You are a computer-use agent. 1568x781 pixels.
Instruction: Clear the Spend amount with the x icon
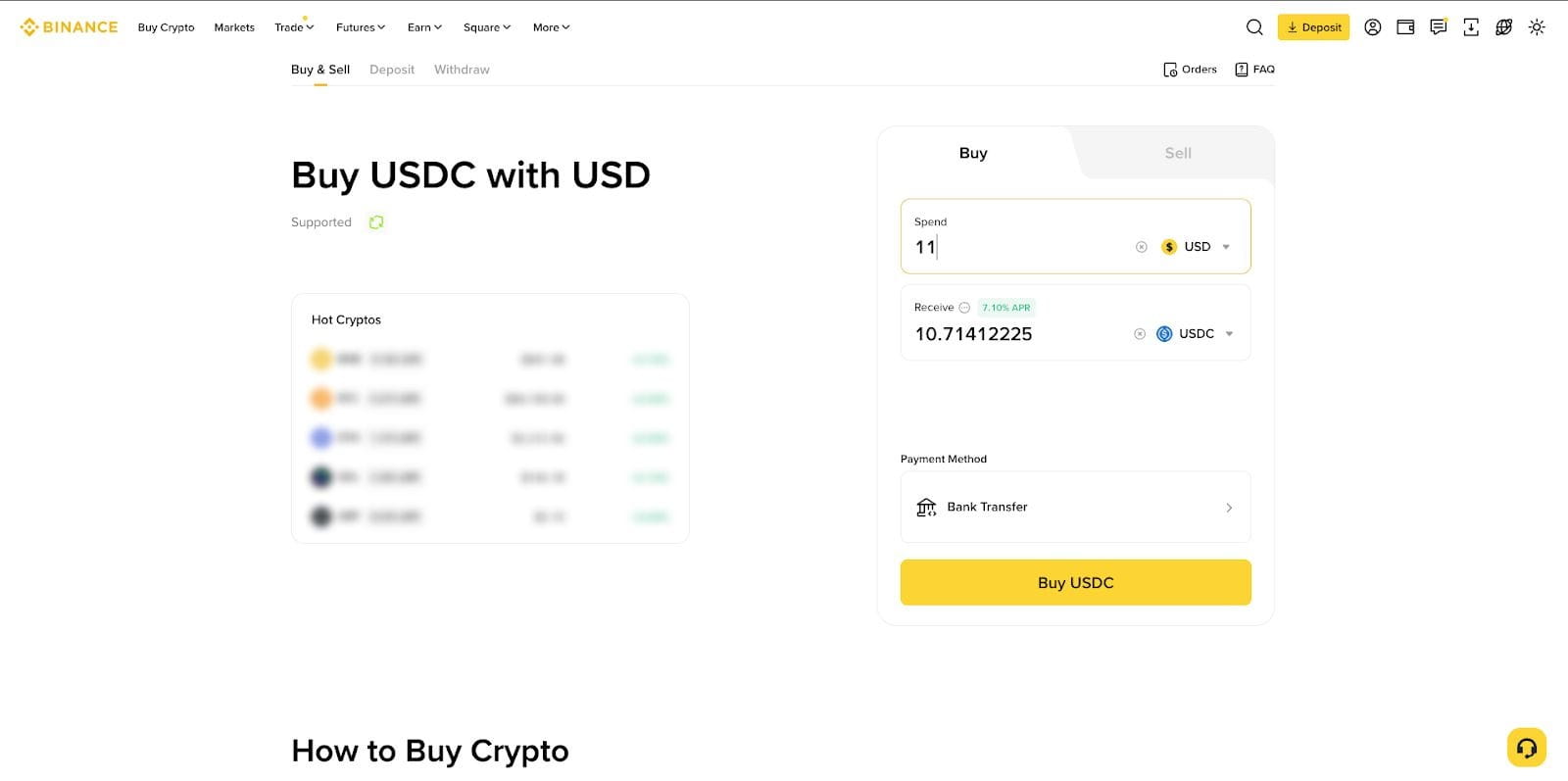click(1141, 246)
